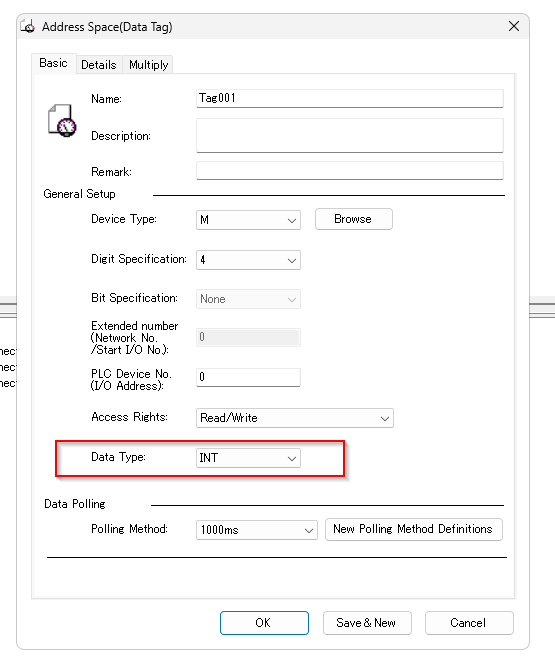Select the Basic tab
Viewport: 555px width, 668px height.
(x=54, y=63)
